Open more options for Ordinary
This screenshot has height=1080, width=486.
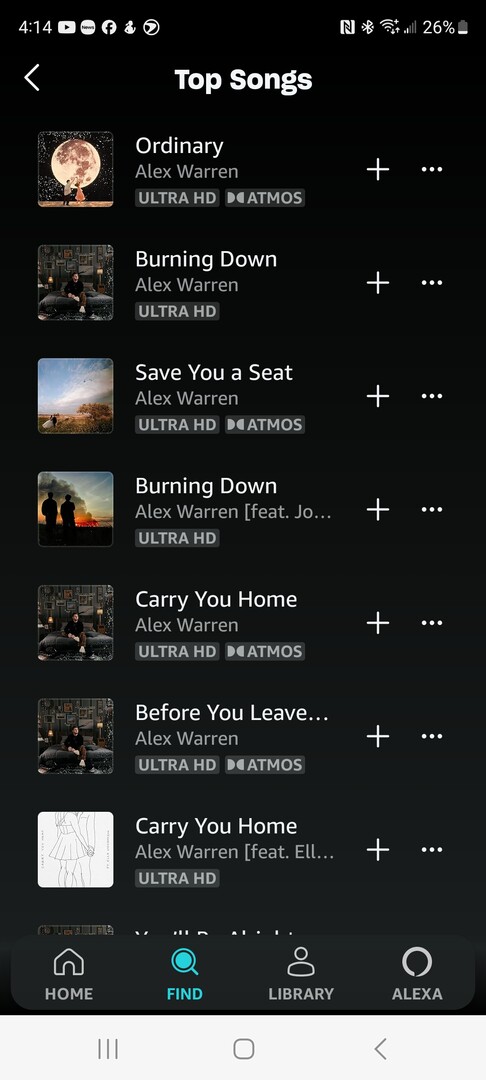432,169
